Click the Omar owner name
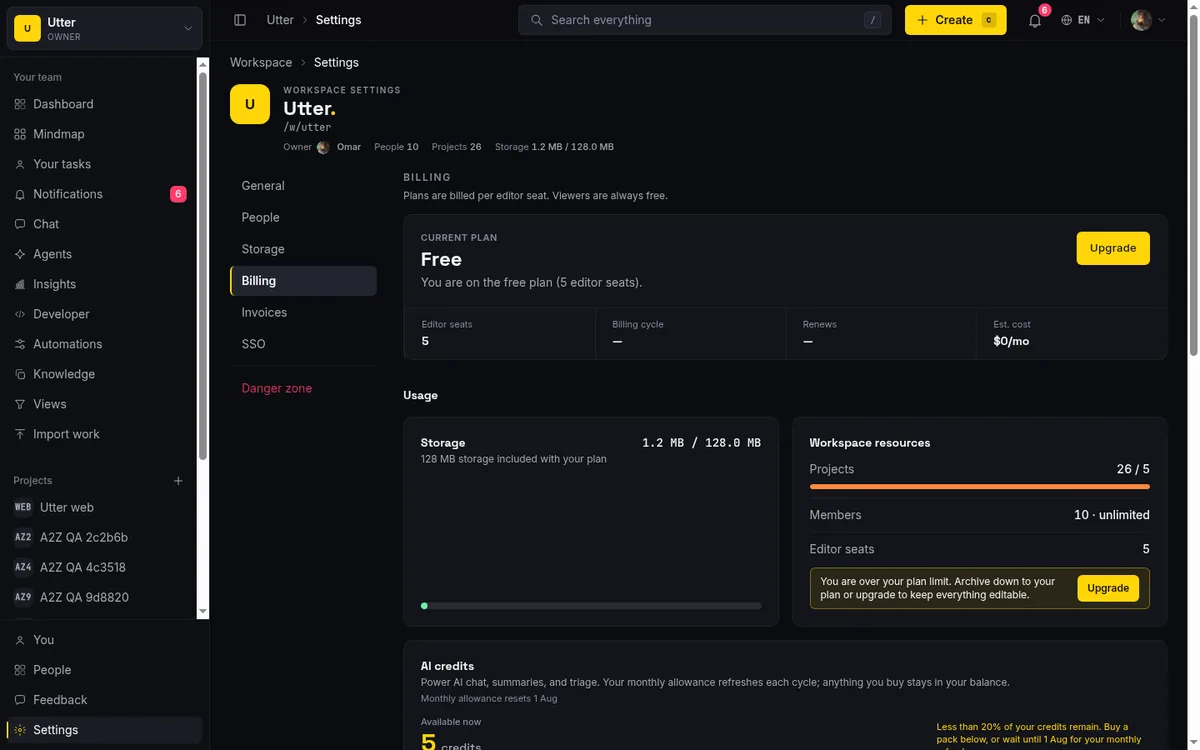The width and height of the screenshot is (1200, 750). 349,147
